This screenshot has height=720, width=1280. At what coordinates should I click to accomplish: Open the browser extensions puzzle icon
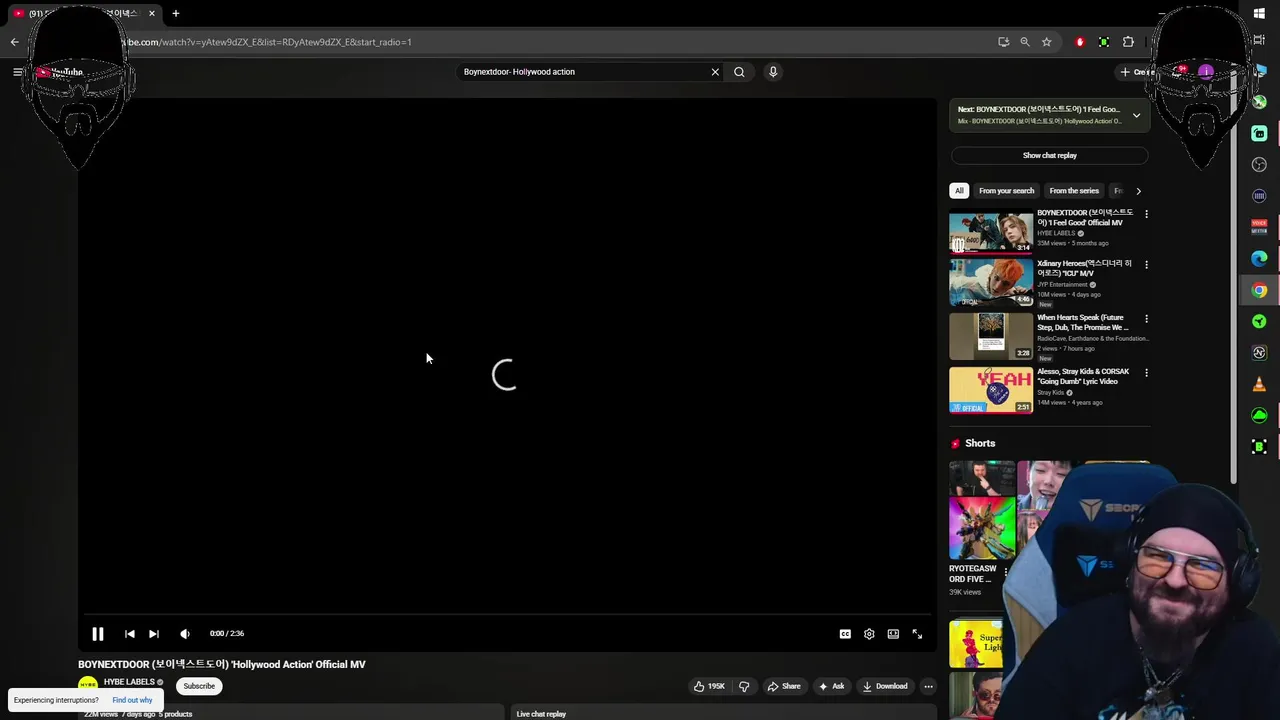click(1128, 42)
